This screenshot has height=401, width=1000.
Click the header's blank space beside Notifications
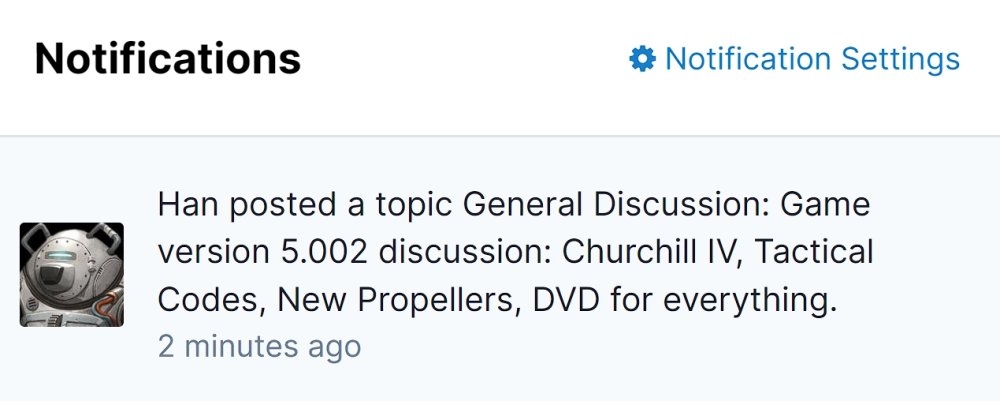click(x=460, y=59)
